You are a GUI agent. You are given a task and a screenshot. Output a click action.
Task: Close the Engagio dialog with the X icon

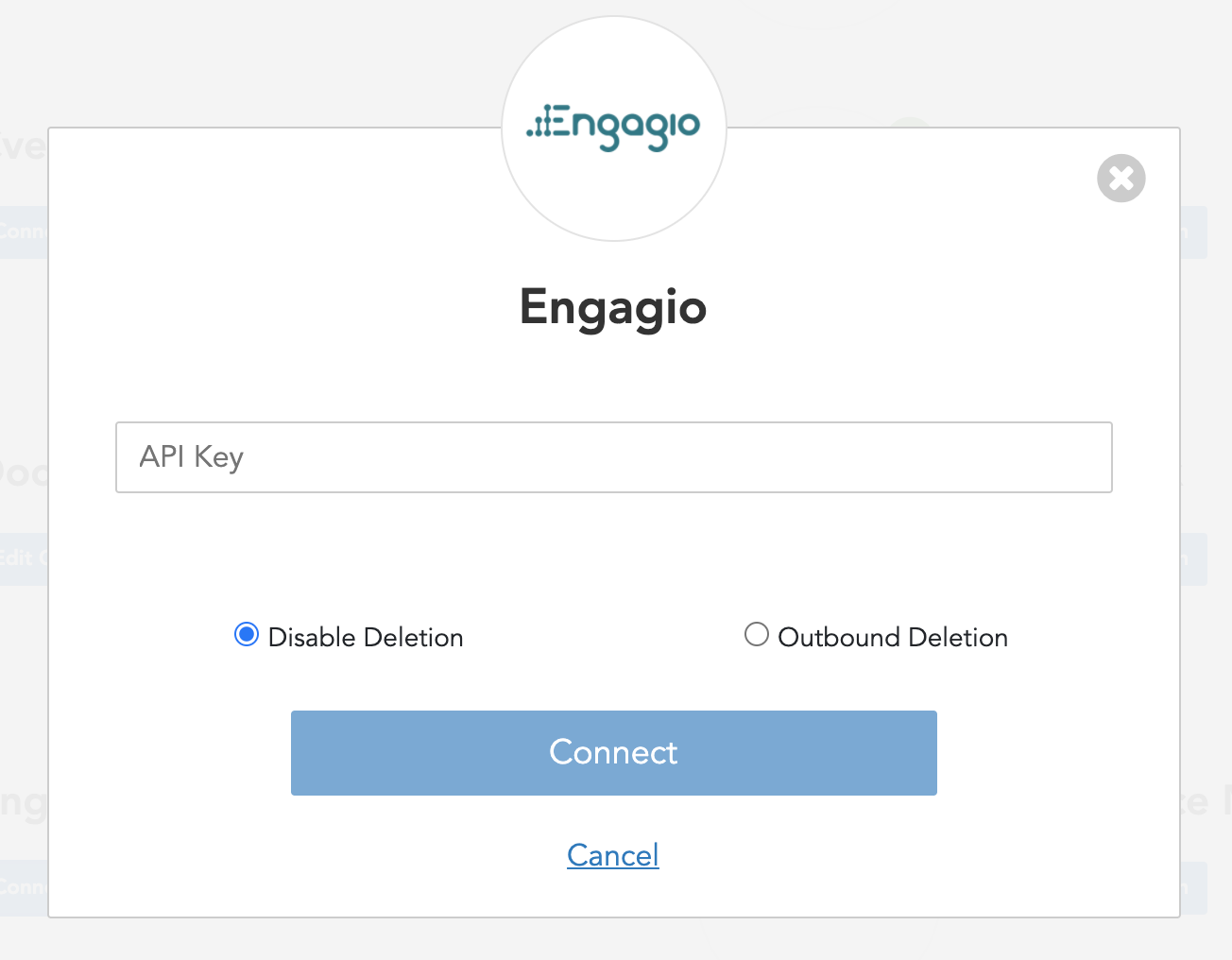tap(1121, 178)
